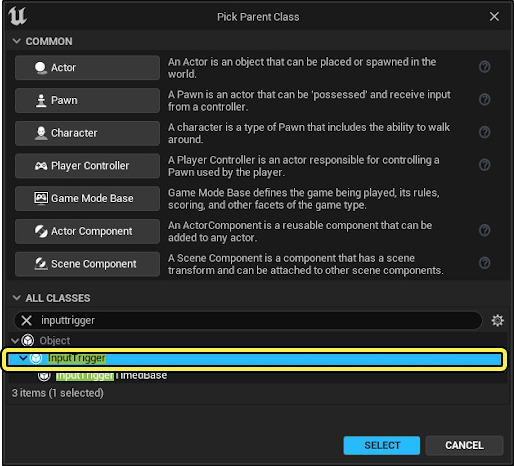Viewport: 514px width, 466px height.
Task: Open help for Actor class
Action: point(484,67)
